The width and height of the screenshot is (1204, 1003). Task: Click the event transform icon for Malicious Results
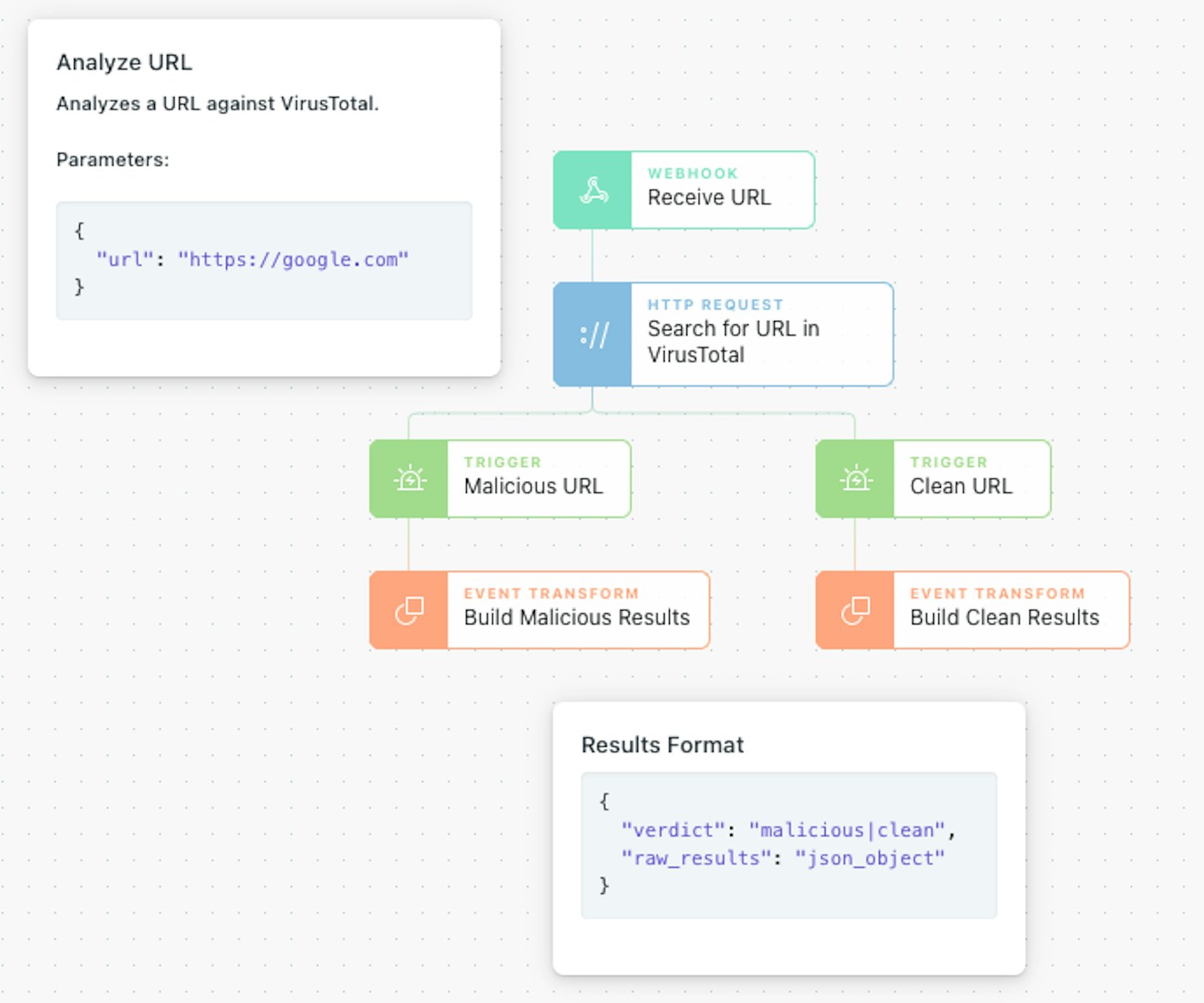pyautogui.click(x=409, y=610)
